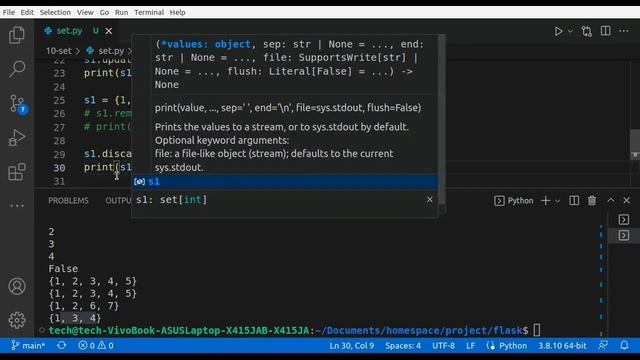Open more editor actions menu
This screenshot has width=640, height=360.
point(624,31)
